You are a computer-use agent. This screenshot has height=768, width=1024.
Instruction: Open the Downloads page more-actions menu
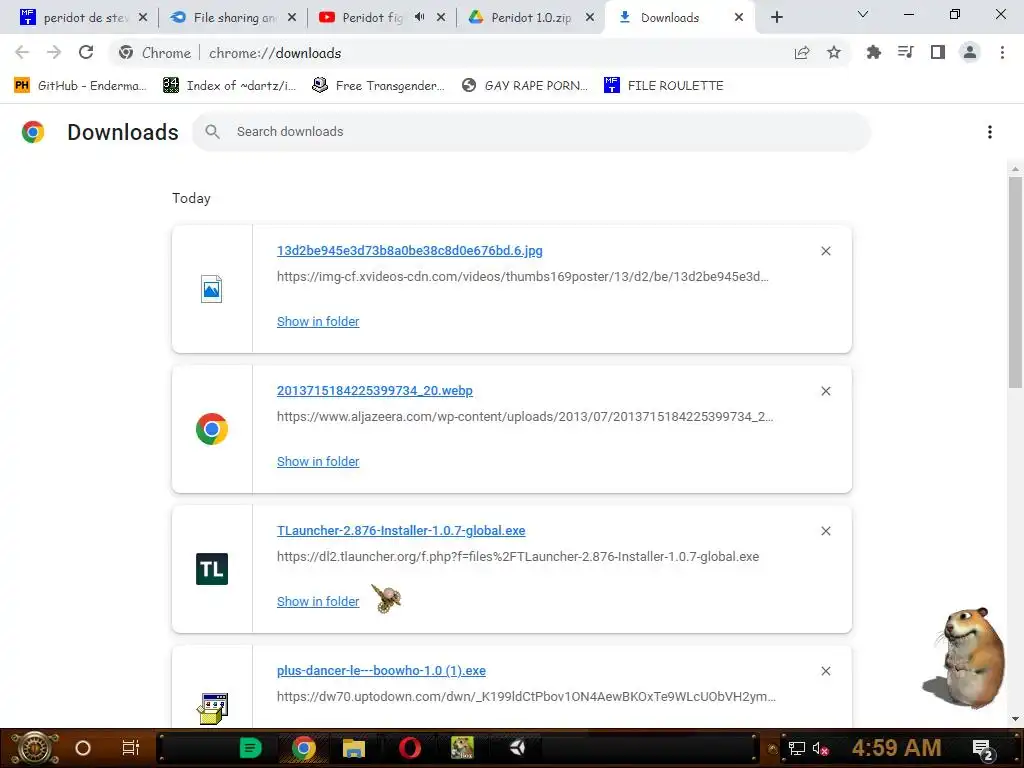[x=990, y=132]
